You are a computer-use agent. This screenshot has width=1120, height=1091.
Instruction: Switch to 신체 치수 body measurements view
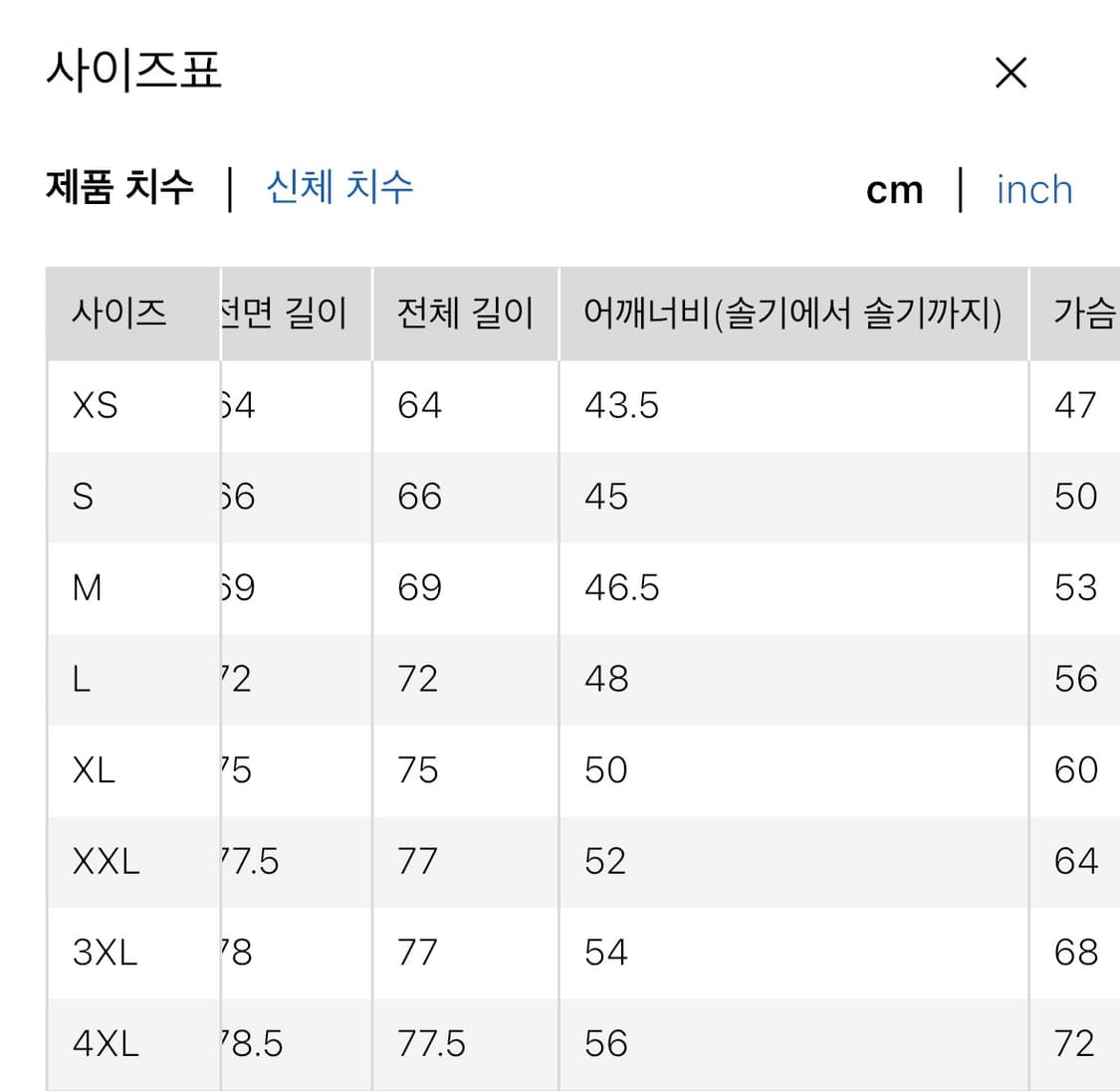click(x=339, y=188)
